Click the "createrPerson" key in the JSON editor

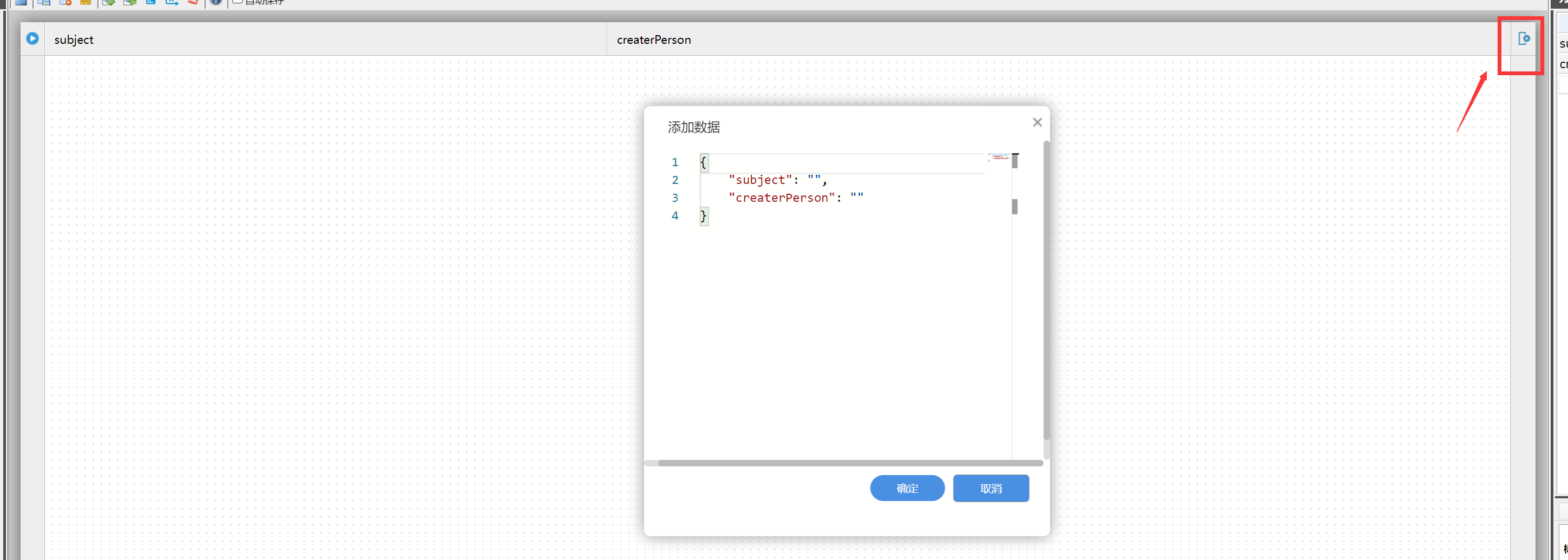782,198
